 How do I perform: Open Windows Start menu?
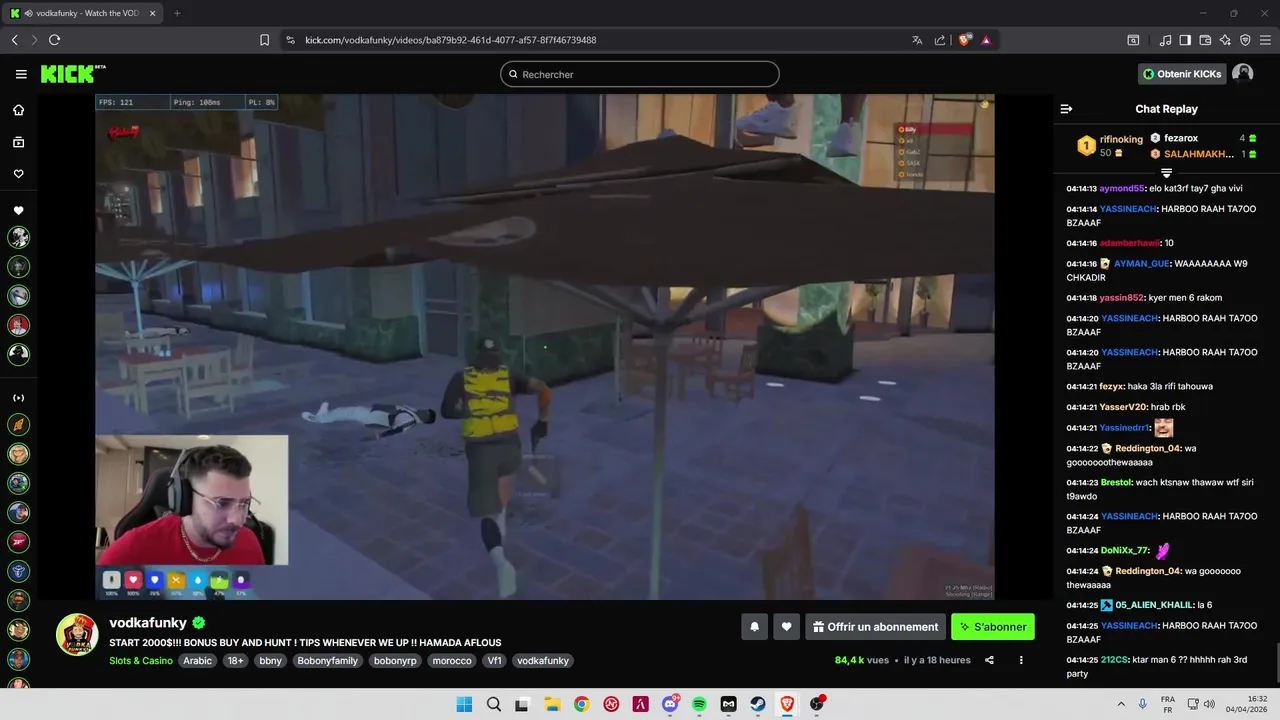click(x=464, y=704)
